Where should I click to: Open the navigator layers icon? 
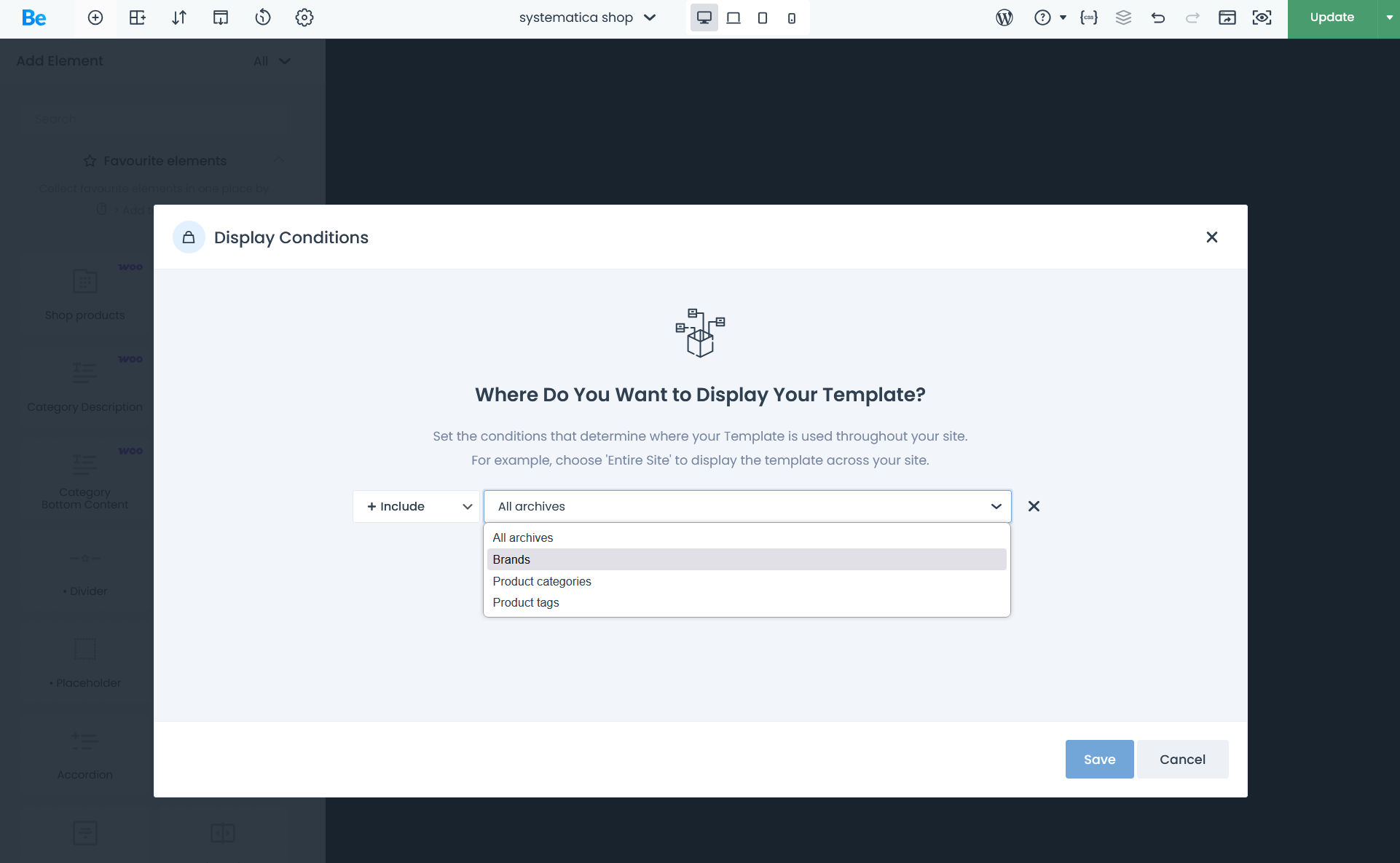tap(1123, 17)
